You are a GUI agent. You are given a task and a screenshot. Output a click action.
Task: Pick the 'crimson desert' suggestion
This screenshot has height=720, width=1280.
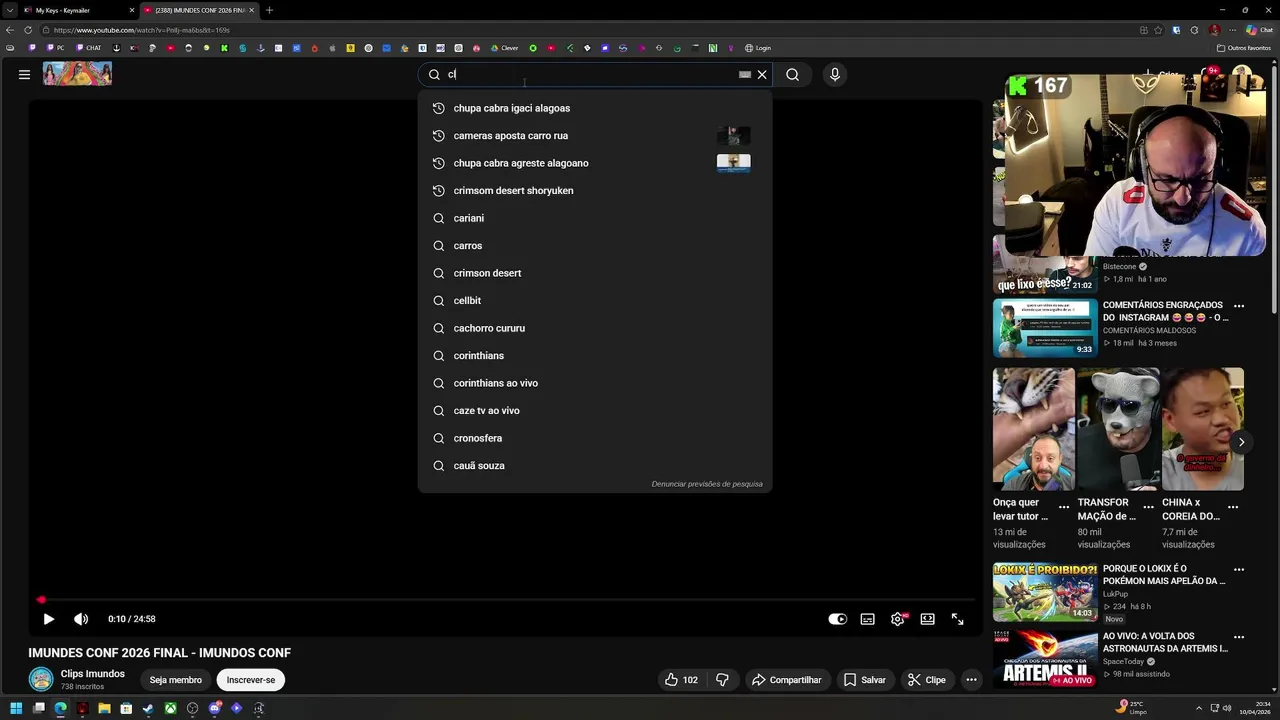pyautogui.click(x=594, y=273)
